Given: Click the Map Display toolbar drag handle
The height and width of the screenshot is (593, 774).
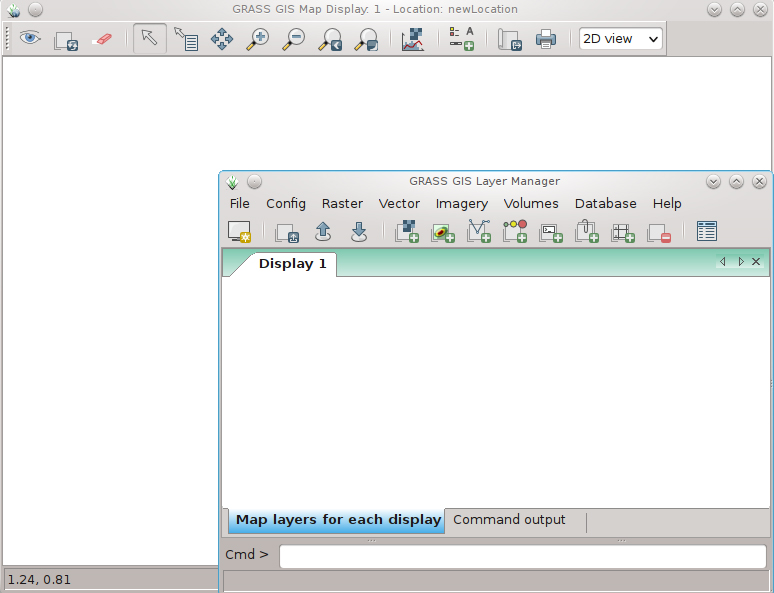Looking at the screenshot, I should pyautogui.click(x=7, y=39).
